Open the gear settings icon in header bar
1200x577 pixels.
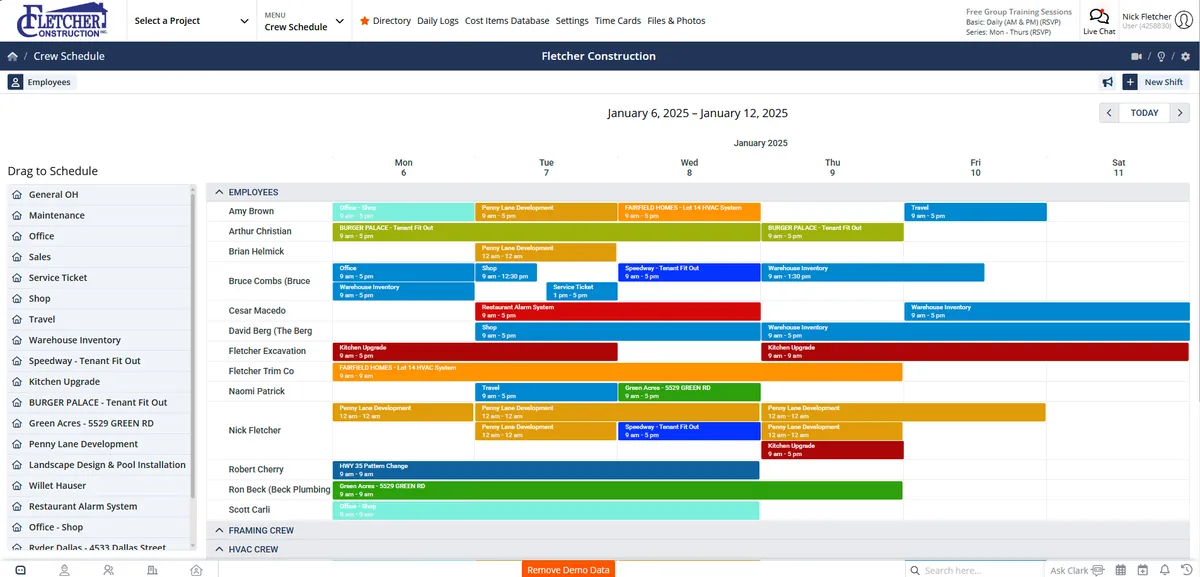coord(1185,56)
